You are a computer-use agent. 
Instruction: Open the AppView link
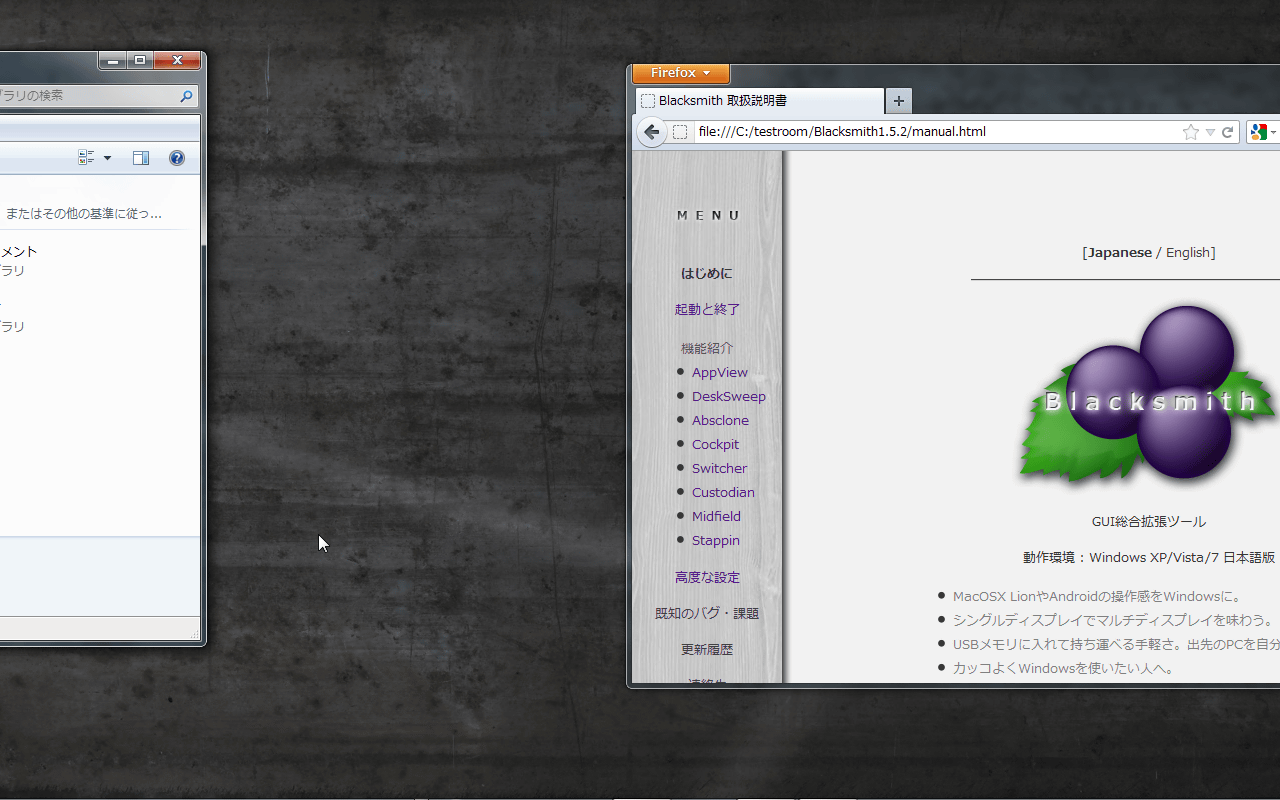[720, 372]
